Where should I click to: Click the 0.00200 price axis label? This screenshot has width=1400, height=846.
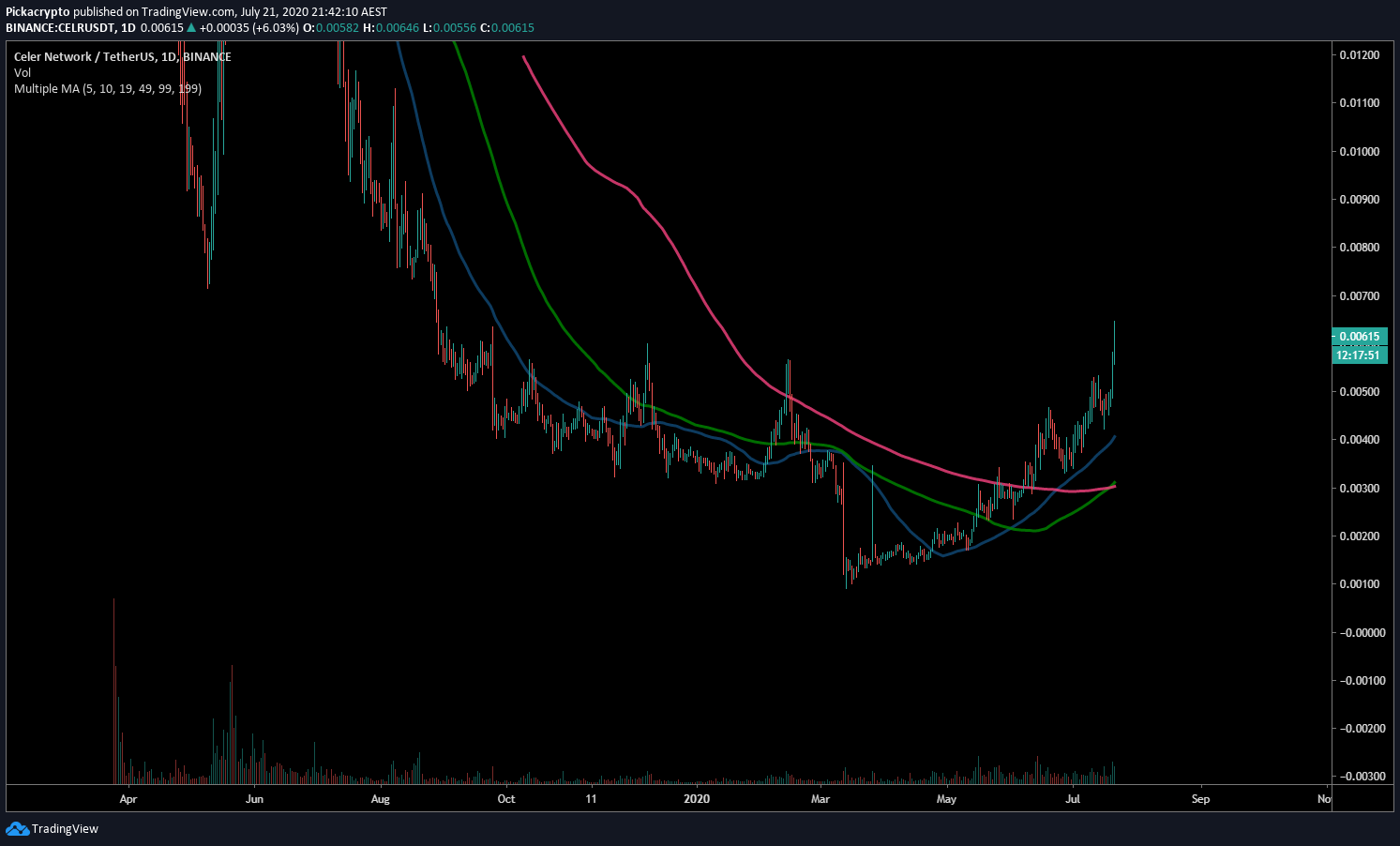coord(1359,536)
